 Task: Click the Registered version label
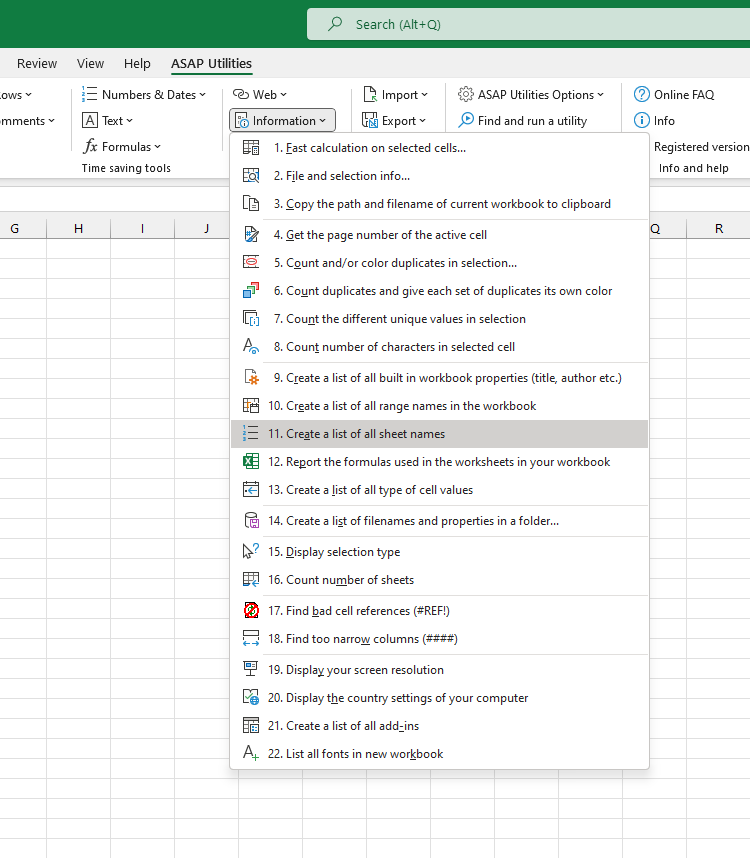701,147
